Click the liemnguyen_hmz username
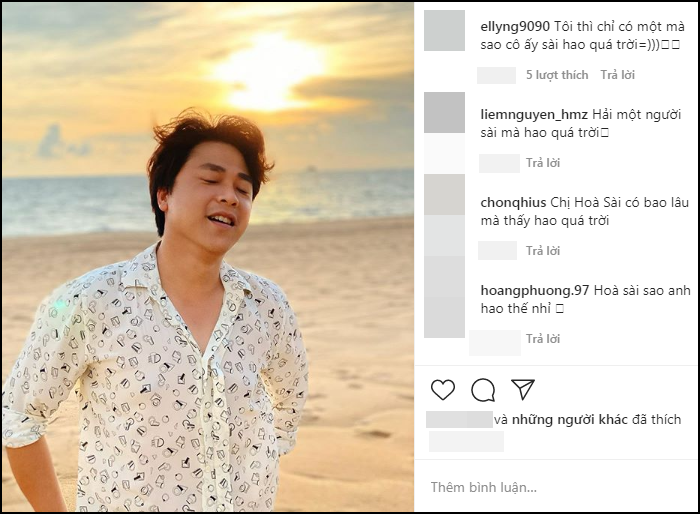700x514 pixels. tap(534, 115)
